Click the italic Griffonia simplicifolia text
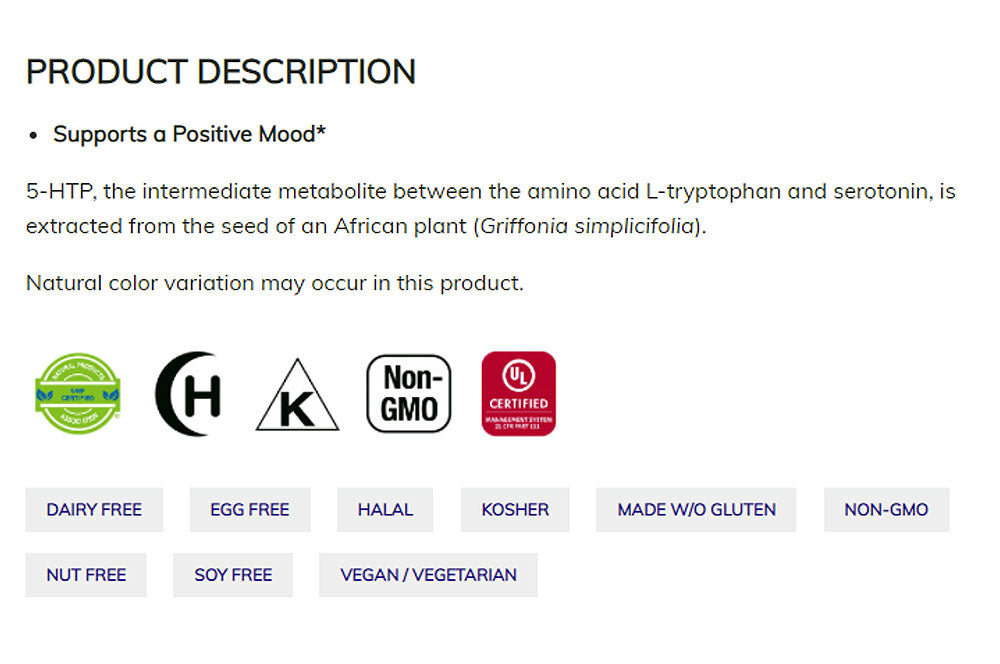The height and width of the screenshot is (664, 1000). tap(587, 226)
